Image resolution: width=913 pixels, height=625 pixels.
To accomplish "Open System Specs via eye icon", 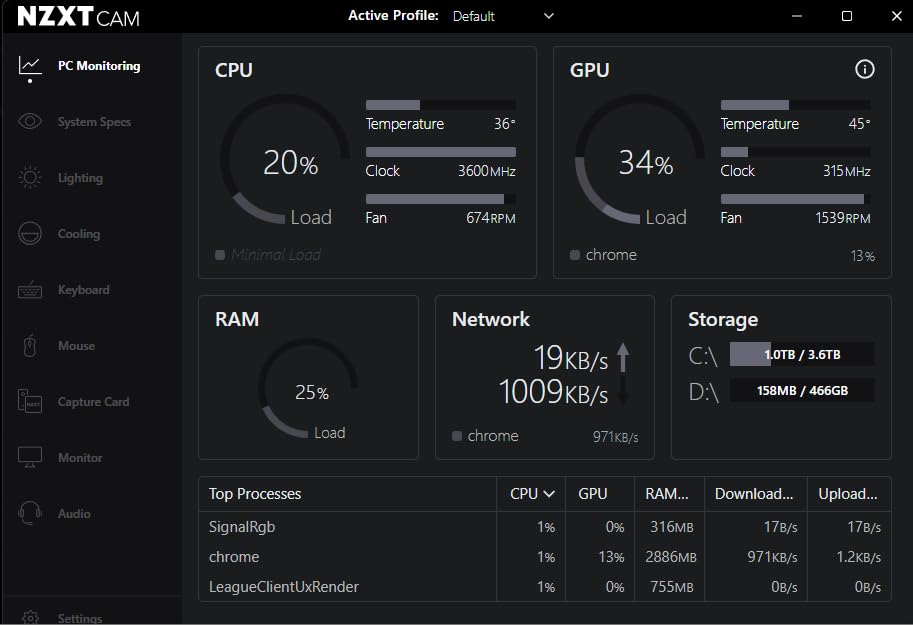I will (30, 122).
